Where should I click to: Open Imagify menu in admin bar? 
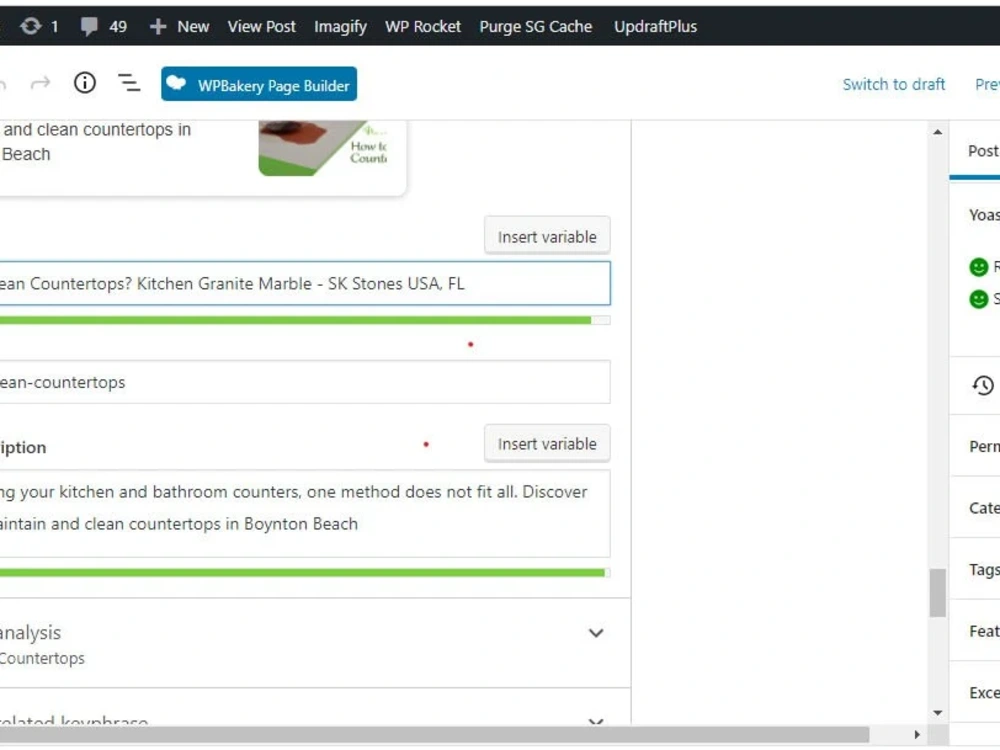pos(340,26)
